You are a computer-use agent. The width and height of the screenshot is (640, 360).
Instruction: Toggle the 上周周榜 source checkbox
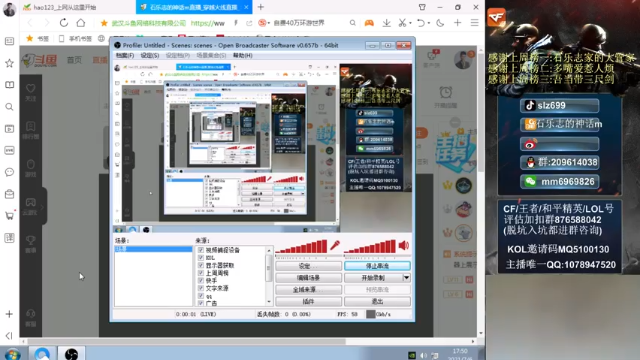click(201, 273)
